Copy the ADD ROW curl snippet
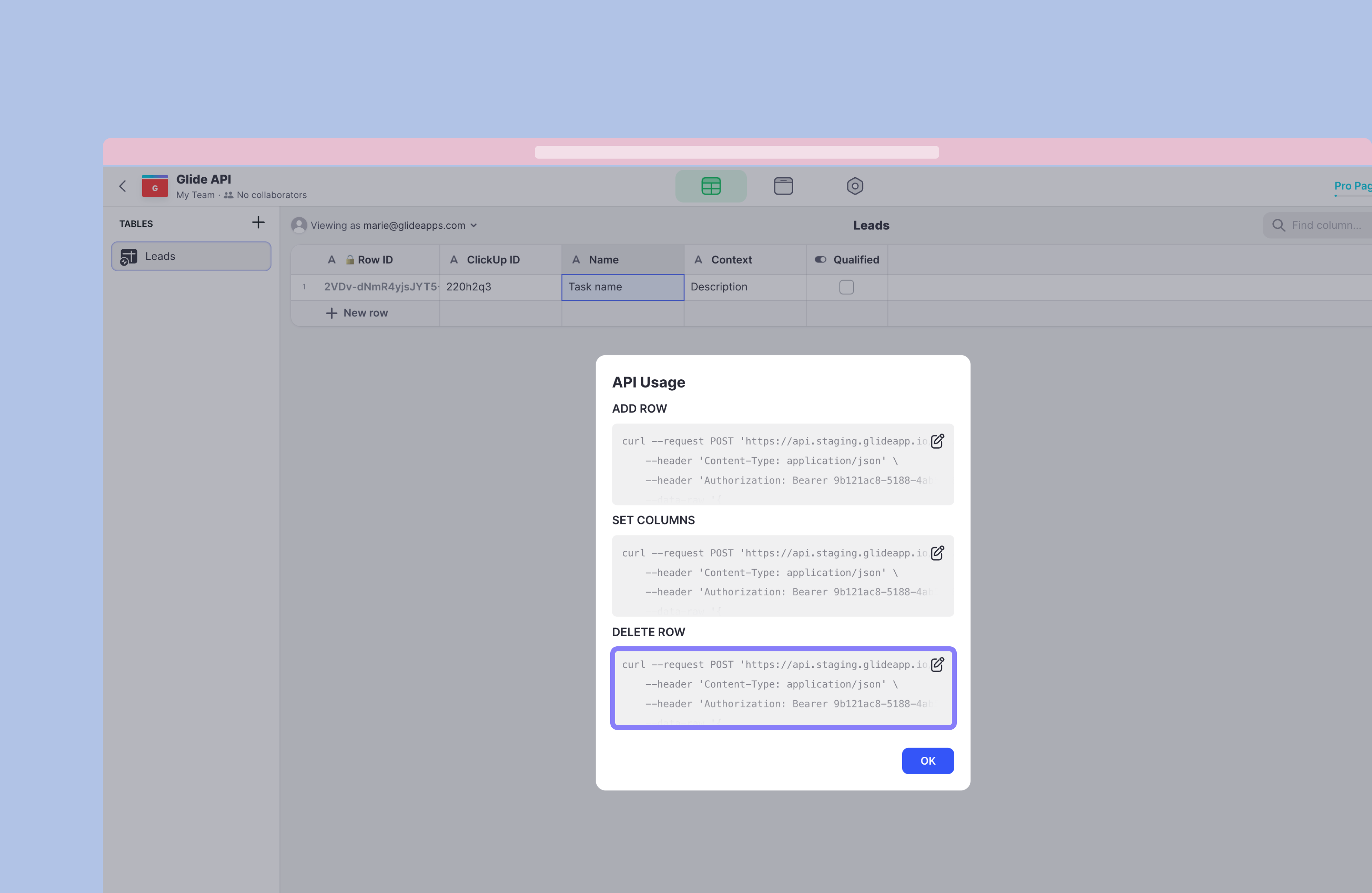 [x=937, y=441]
